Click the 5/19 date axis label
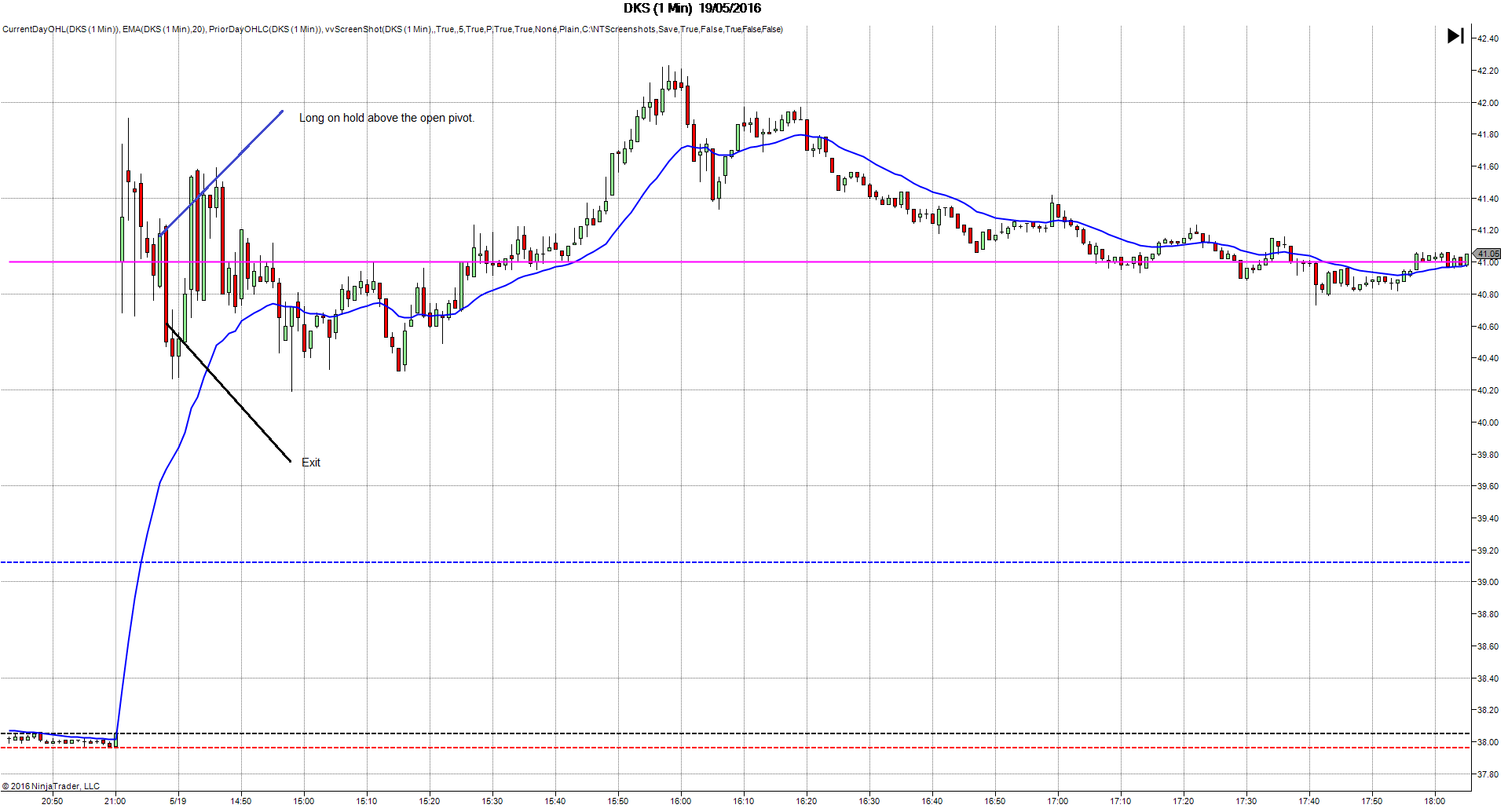 (178, 801)
